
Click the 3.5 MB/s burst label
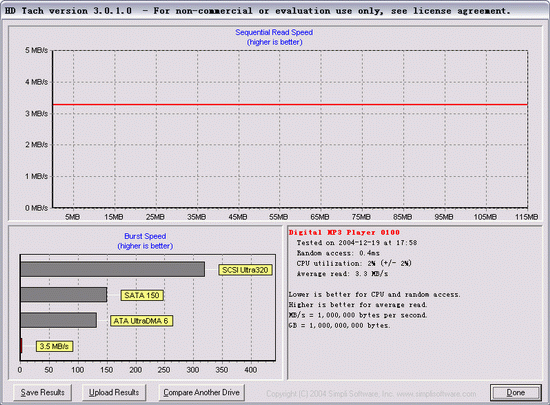[x=54, y=346]
